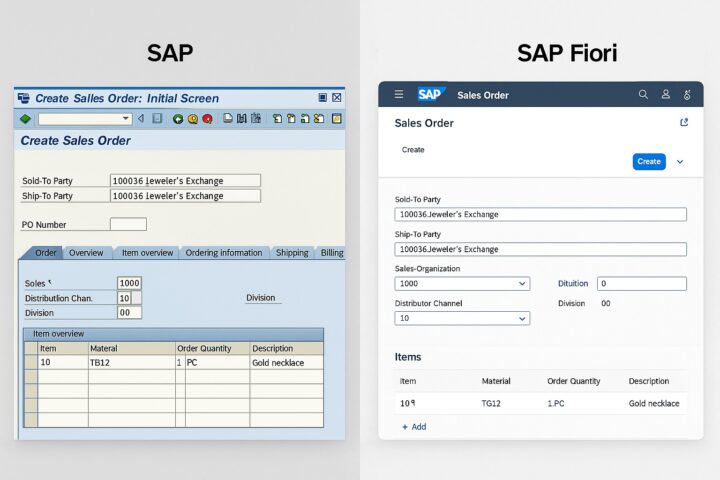The width and height of the screenshot is (720, 480).
Task: Click the SAP logo in Fiori header
Action: [431, 94]
